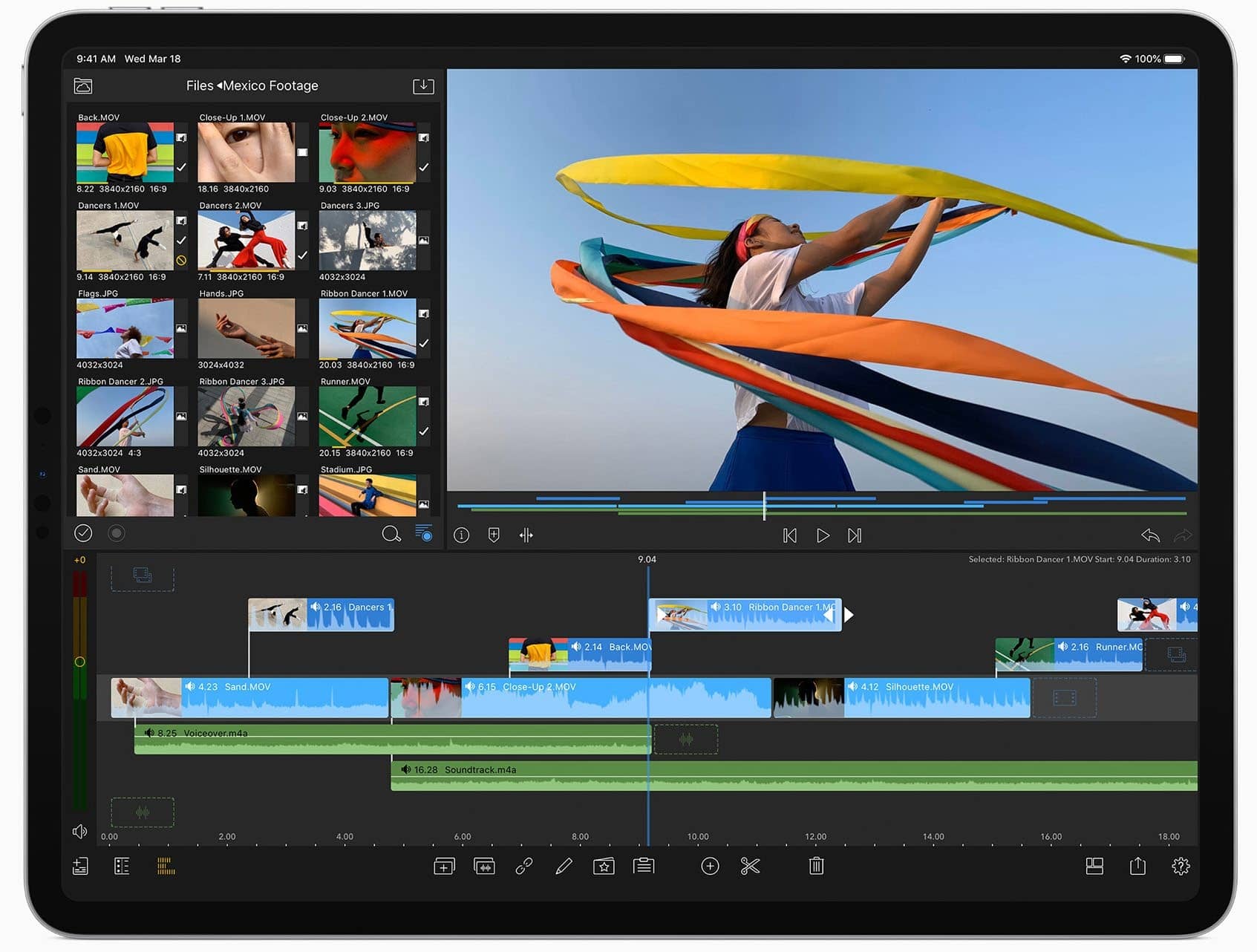Select the Silhouette.MOV timeline clip
The width and height of the screenshot is (1257, 952).
click(x=901, y=698)
